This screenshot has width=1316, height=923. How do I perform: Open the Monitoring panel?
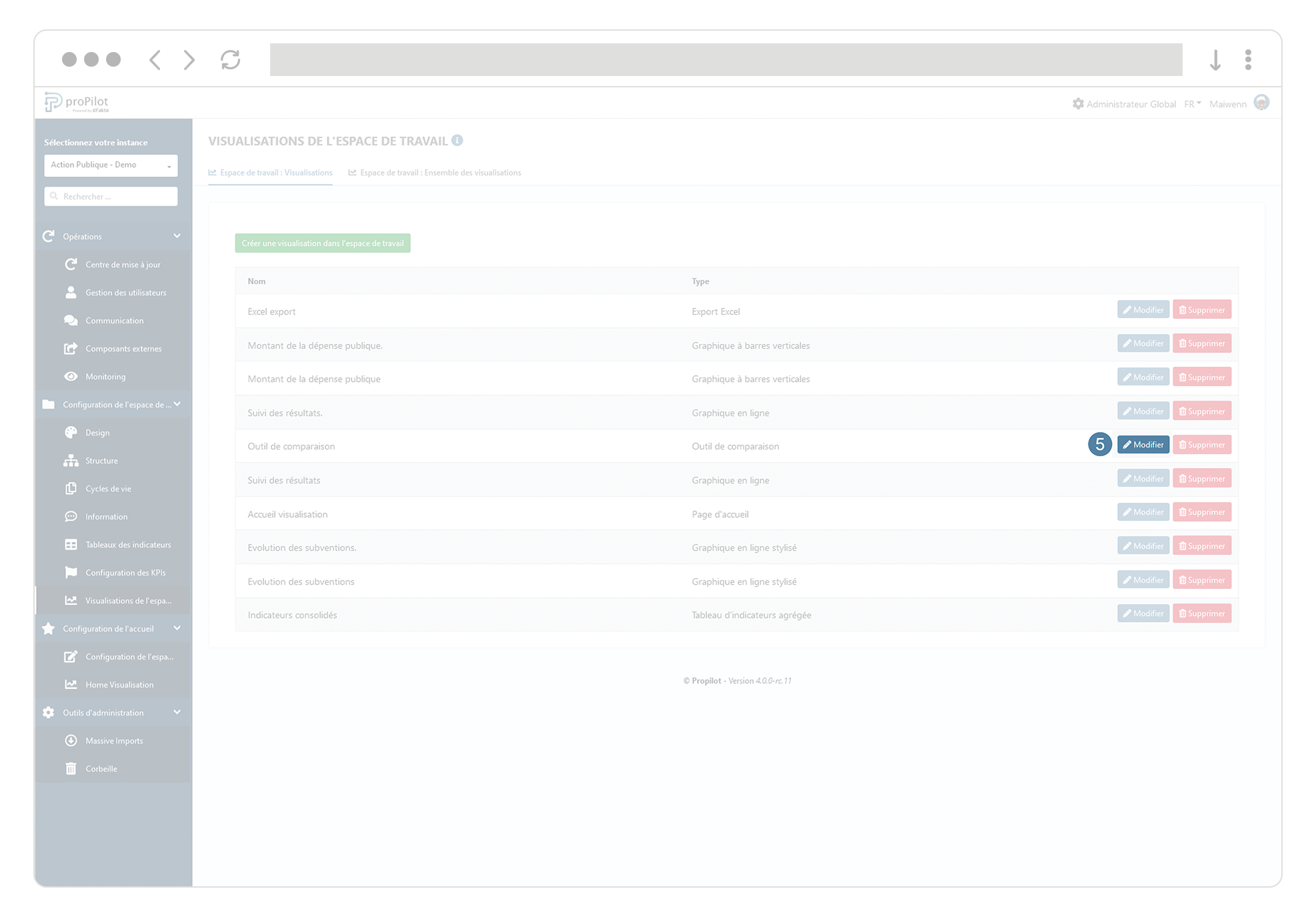pos(107,376)
